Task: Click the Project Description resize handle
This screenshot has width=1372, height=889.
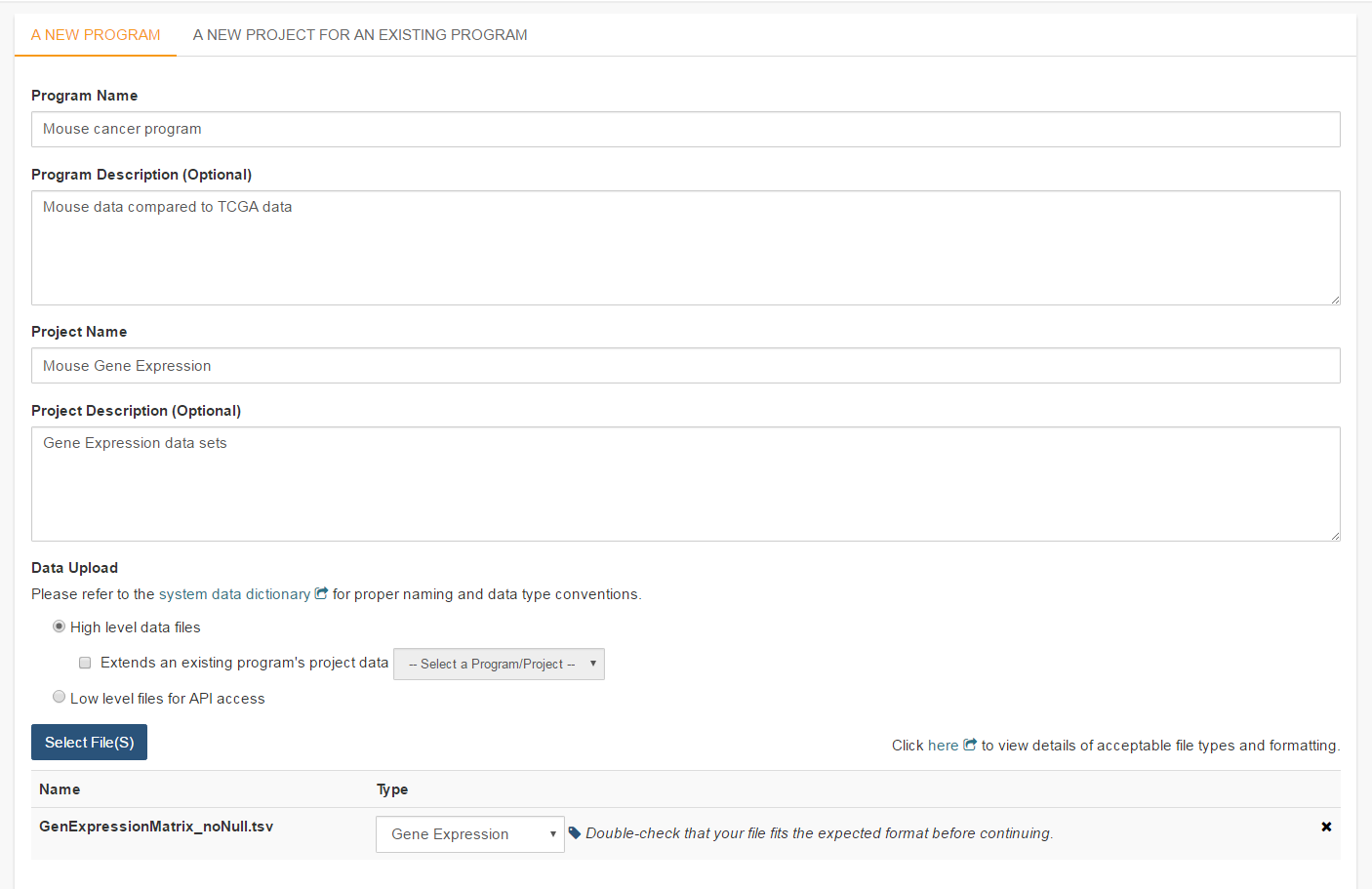Action: (1334, 535)
